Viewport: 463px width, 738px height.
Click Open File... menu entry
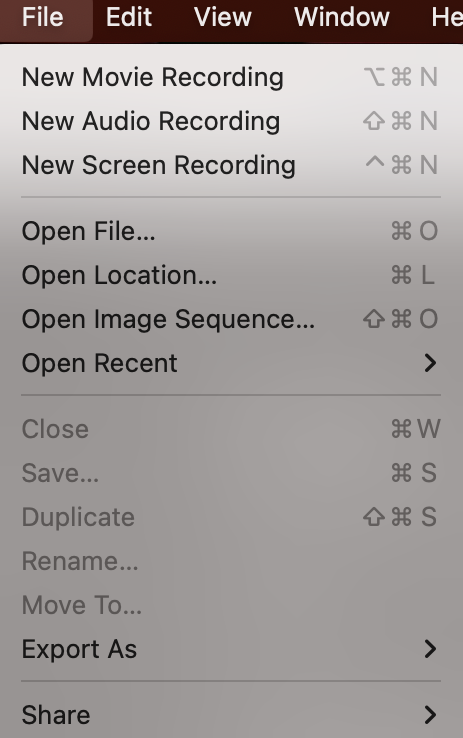point(231,231)
